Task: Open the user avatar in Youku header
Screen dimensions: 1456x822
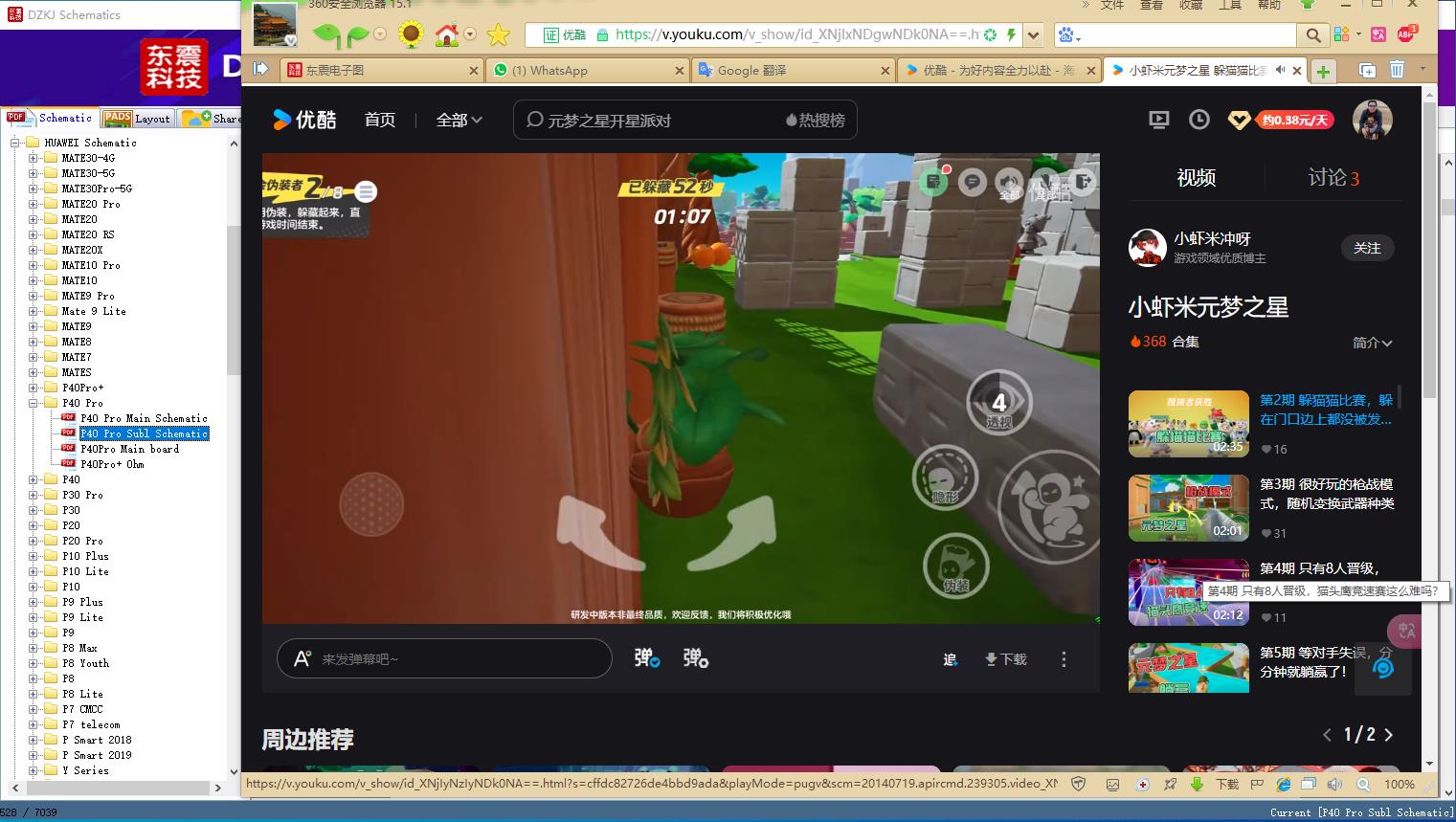Action: click(1372, 120)
